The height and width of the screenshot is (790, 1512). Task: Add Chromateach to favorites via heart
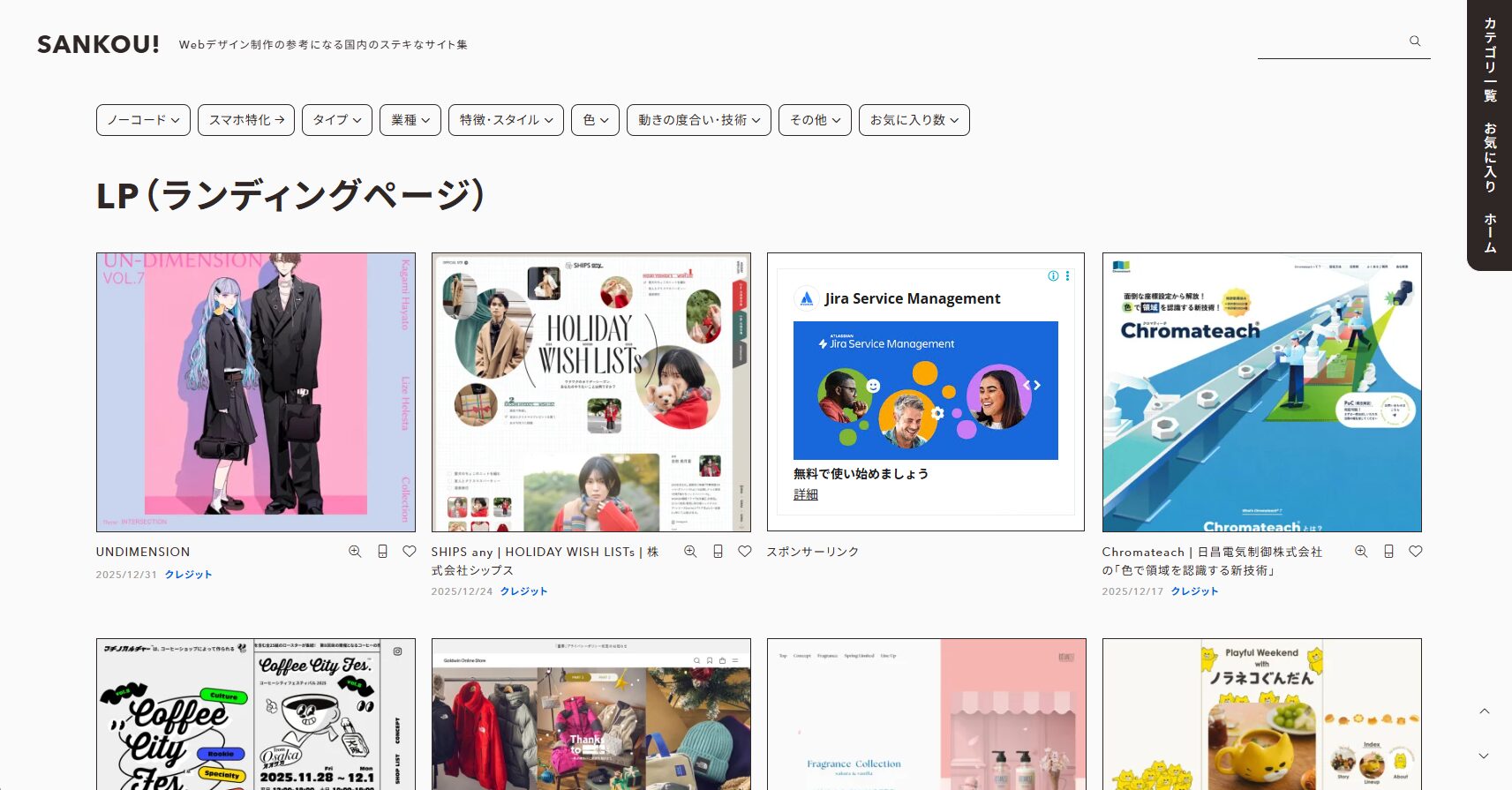pos(1416,552)
